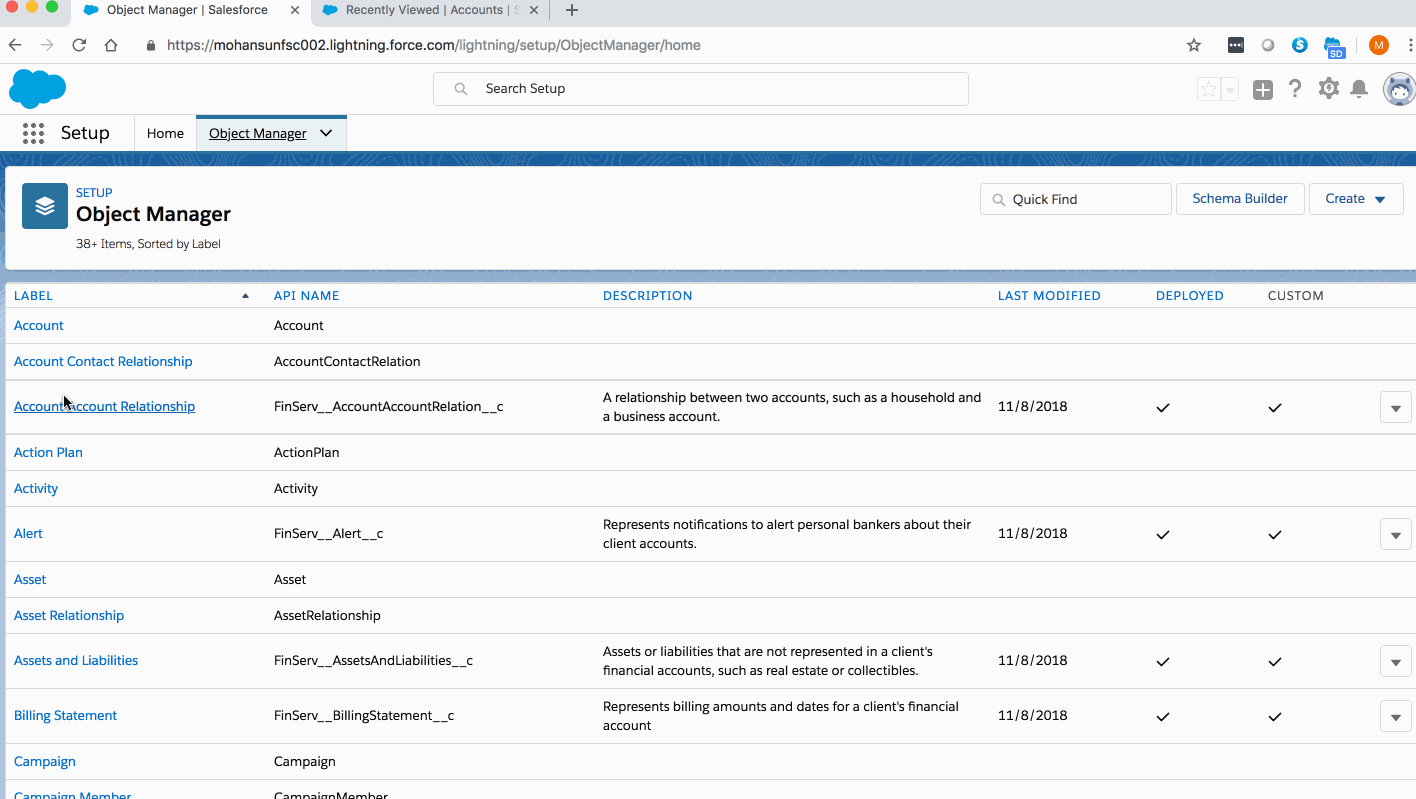
Task: Click the favorites star icon in header
Action: click(1209, 90)
